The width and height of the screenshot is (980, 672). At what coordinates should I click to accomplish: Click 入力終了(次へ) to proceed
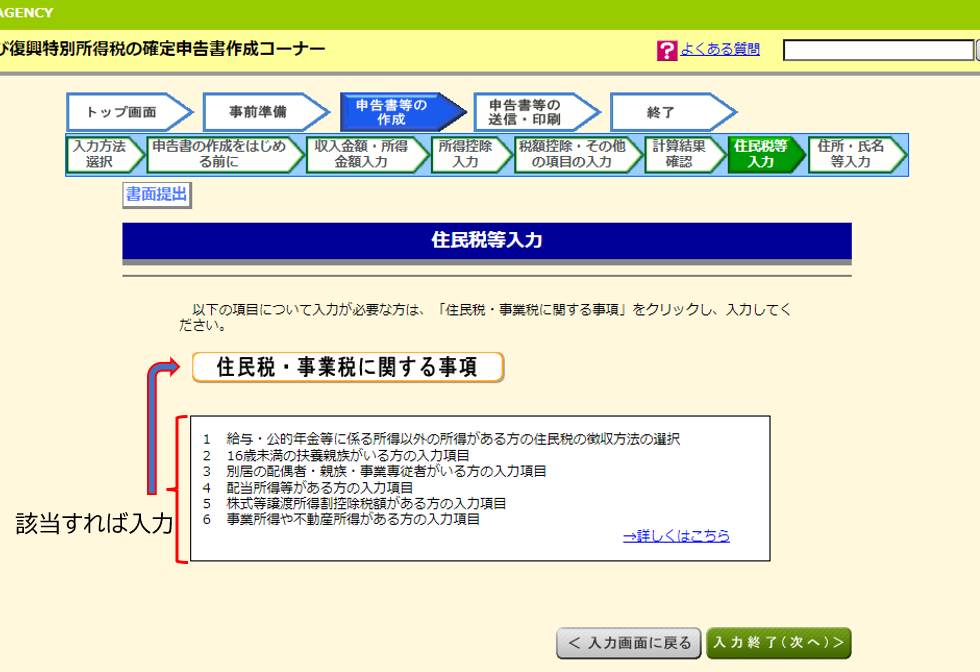point(778,643)
